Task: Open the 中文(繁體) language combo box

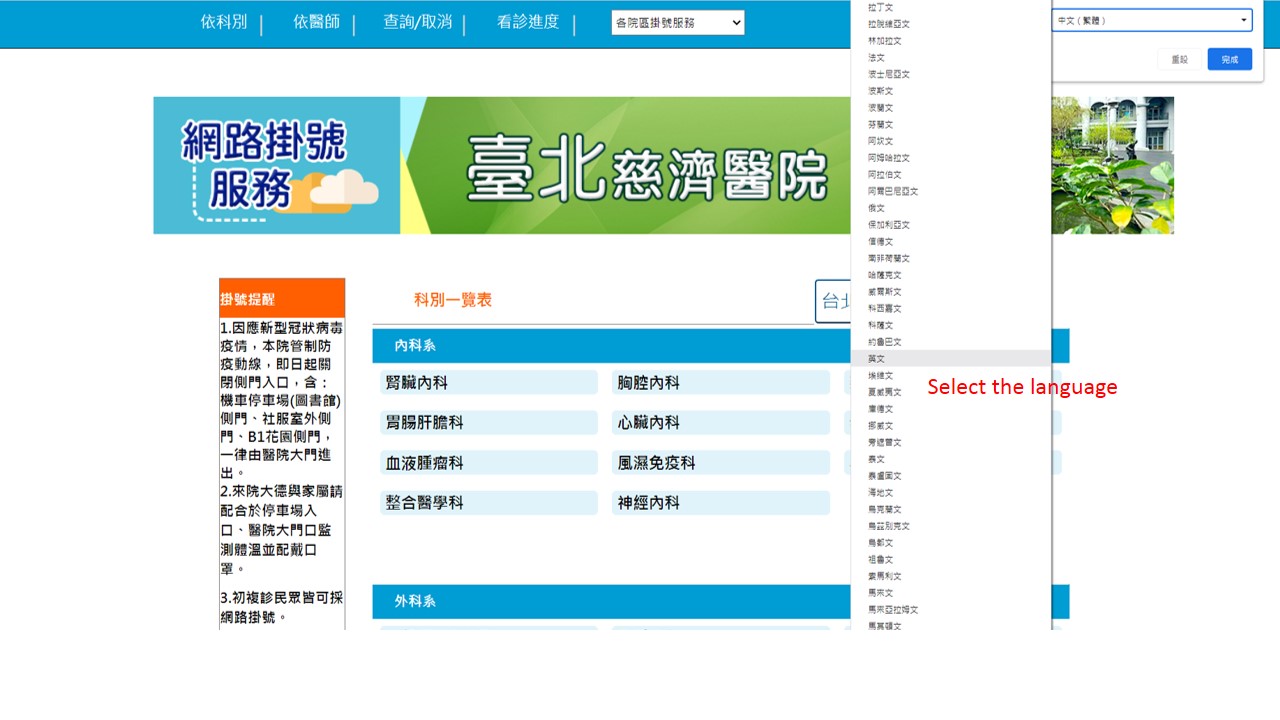Action: point(1152,20)
